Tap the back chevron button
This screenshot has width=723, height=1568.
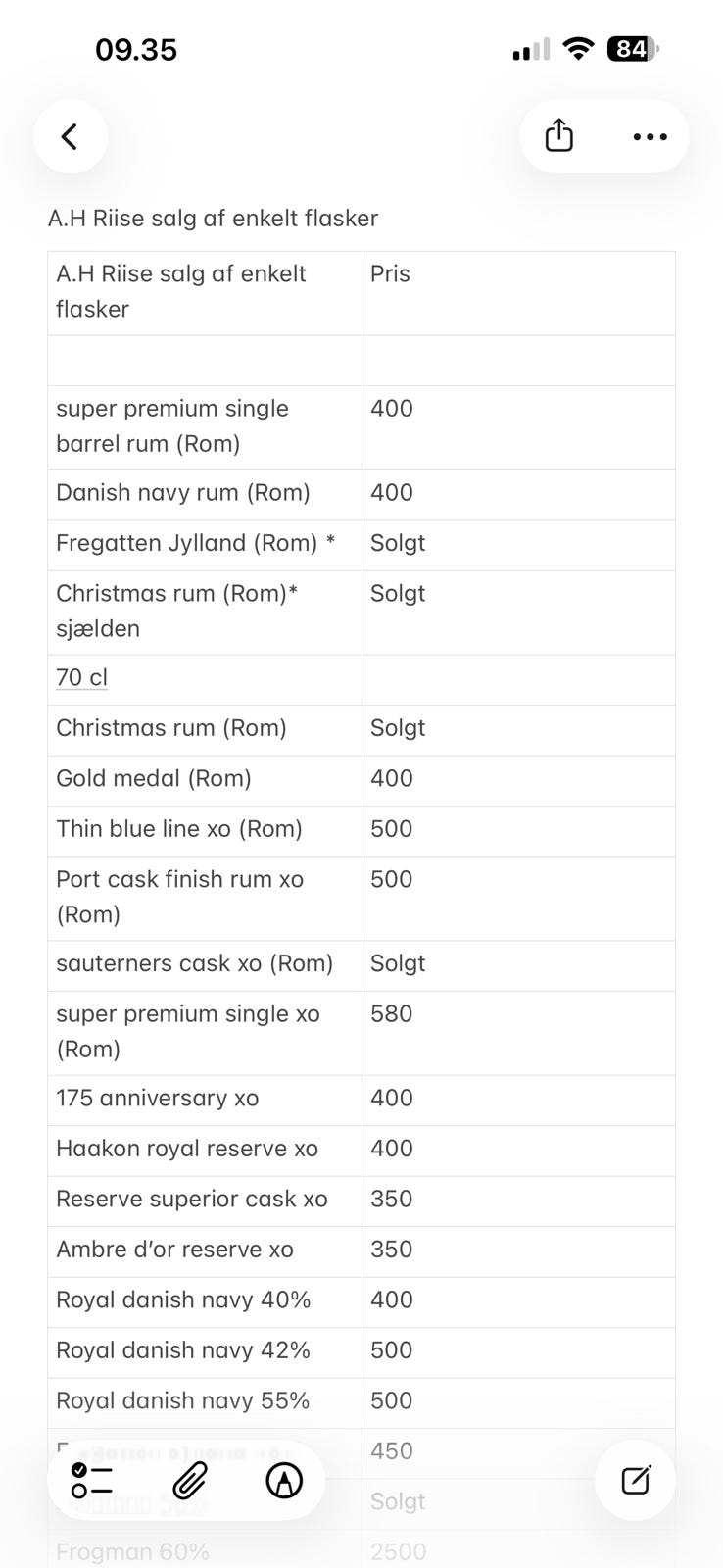pyautogui.click(x=70, y=136)
